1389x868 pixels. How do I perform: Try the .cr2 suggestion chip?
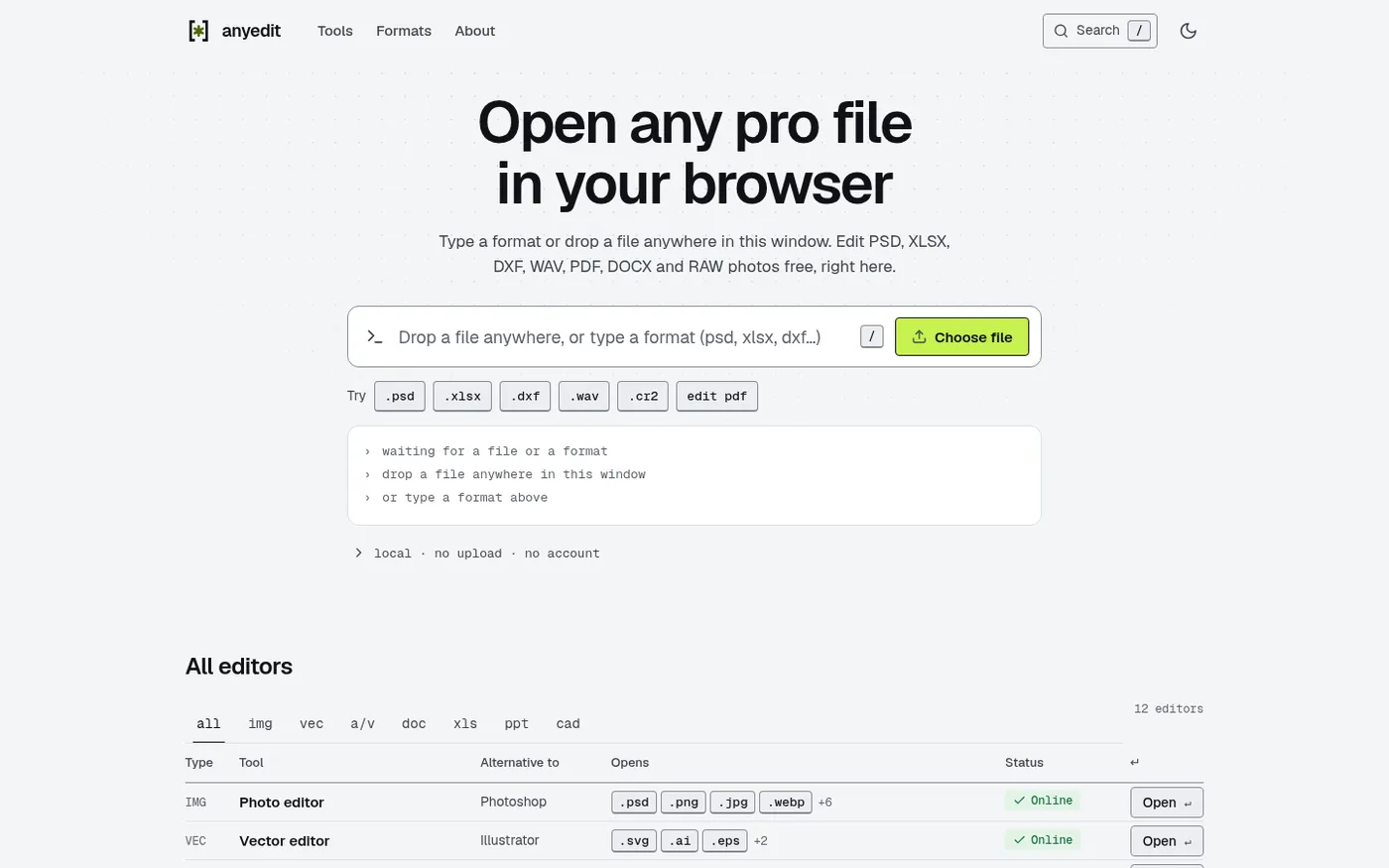[x=643, y=396]
